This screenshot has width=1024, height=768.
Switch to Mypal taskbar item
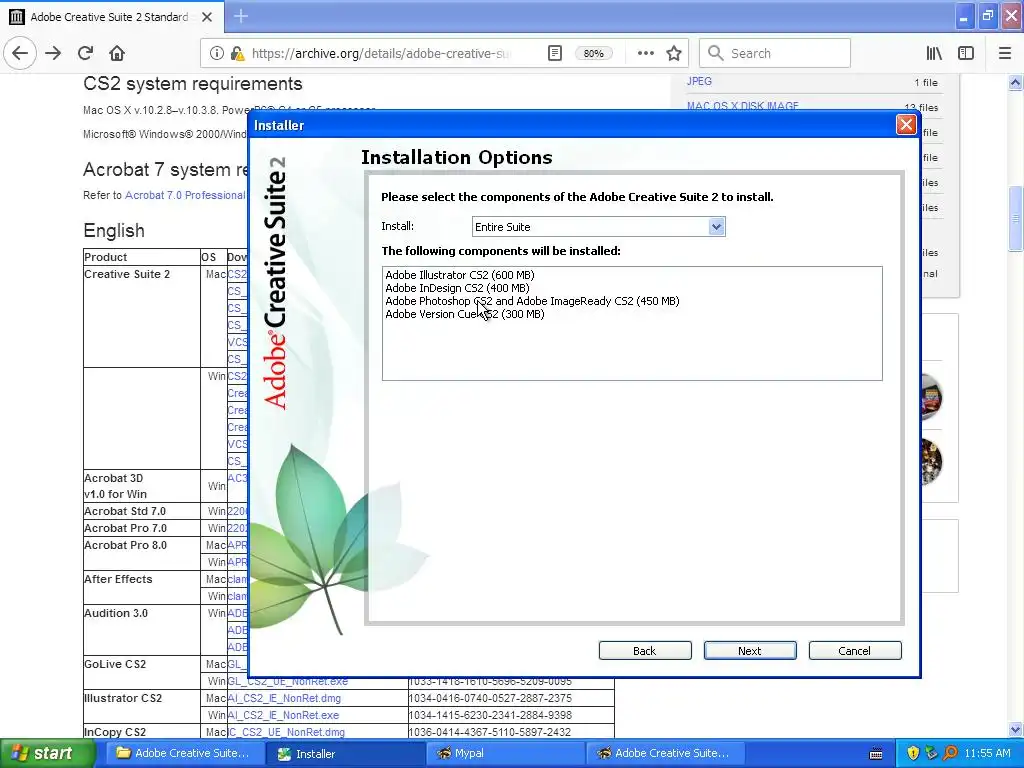click(505, 753)
